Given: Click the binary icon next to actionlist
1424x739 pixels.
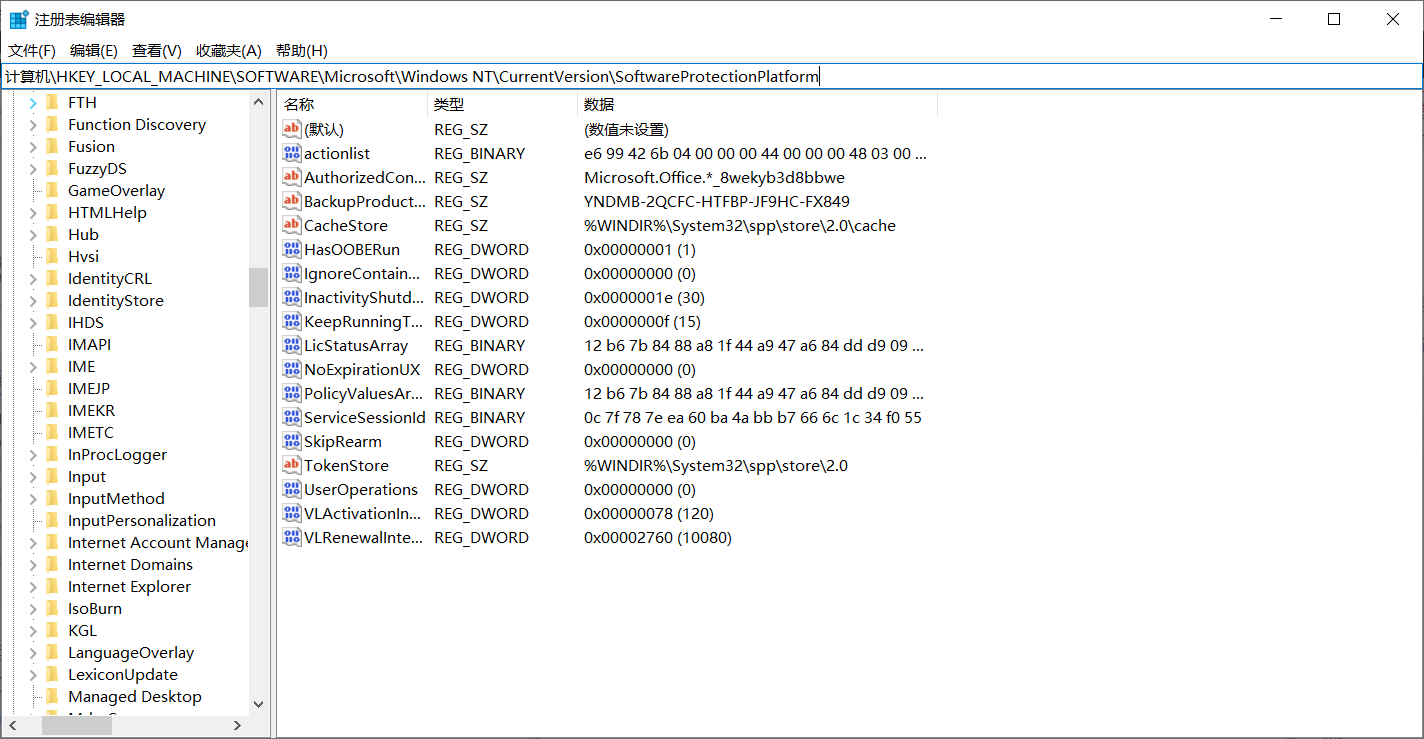Looking at the screenshot, I should tap(291, 153).
